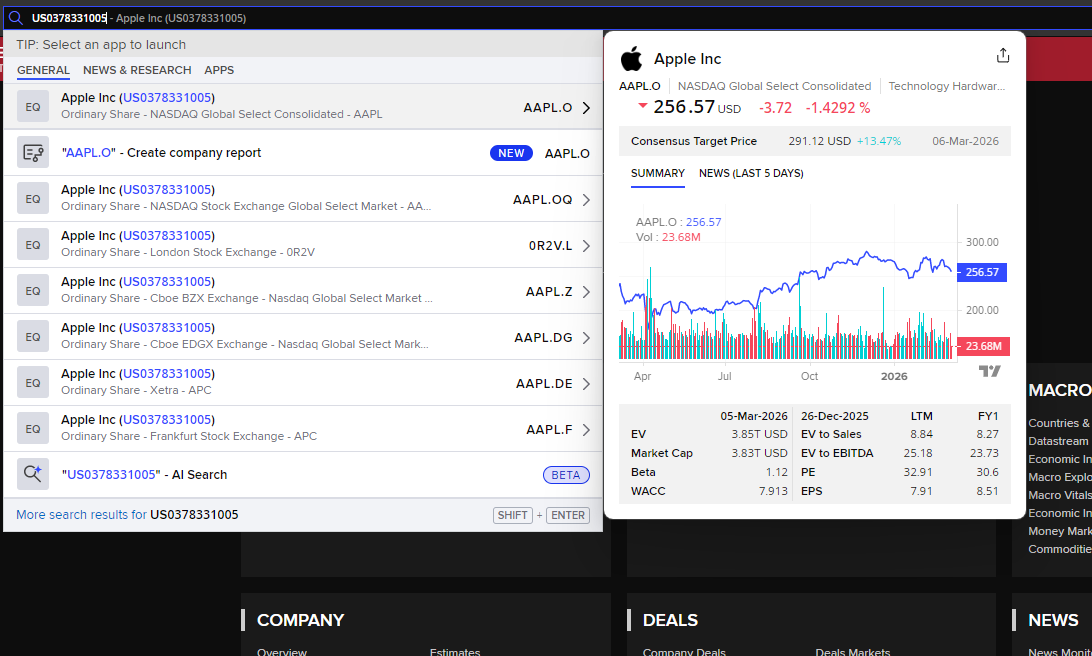1092x656 pixels.
Task: Expand the AAPL.O result chevron
Action: point(586,107)
